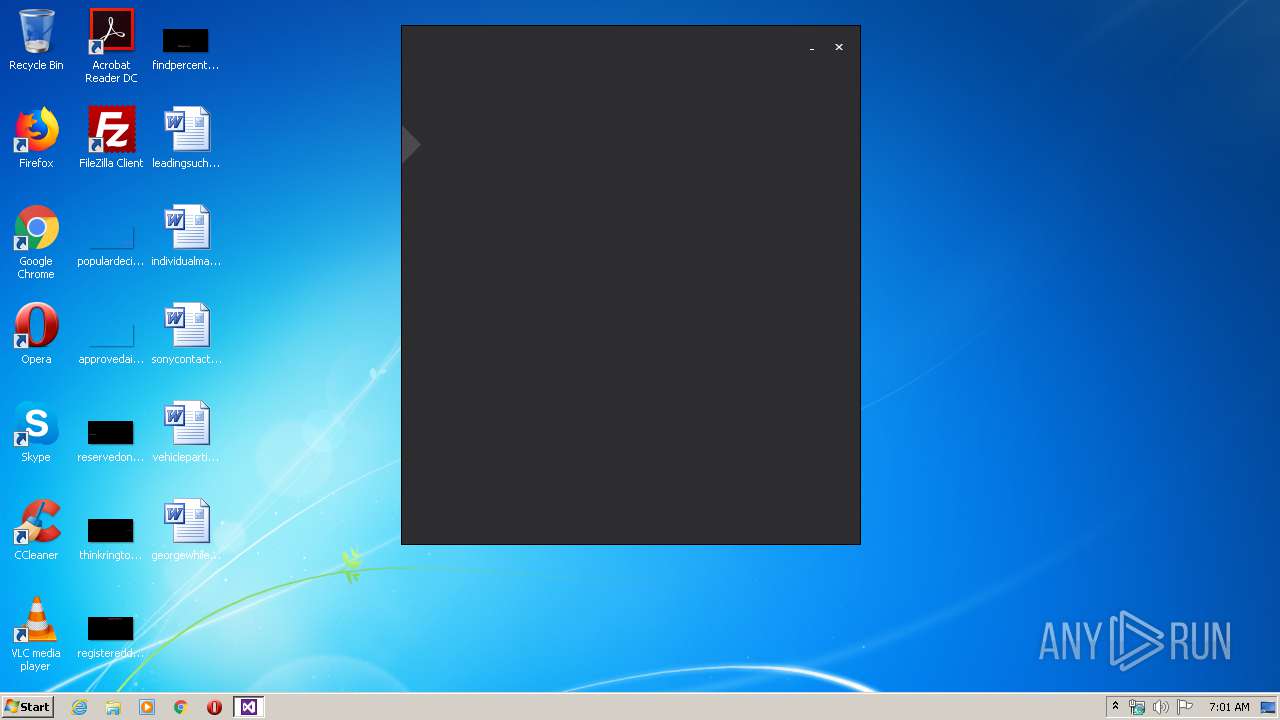Open Google Chrome desktop shortcut

tap(36, 242)
